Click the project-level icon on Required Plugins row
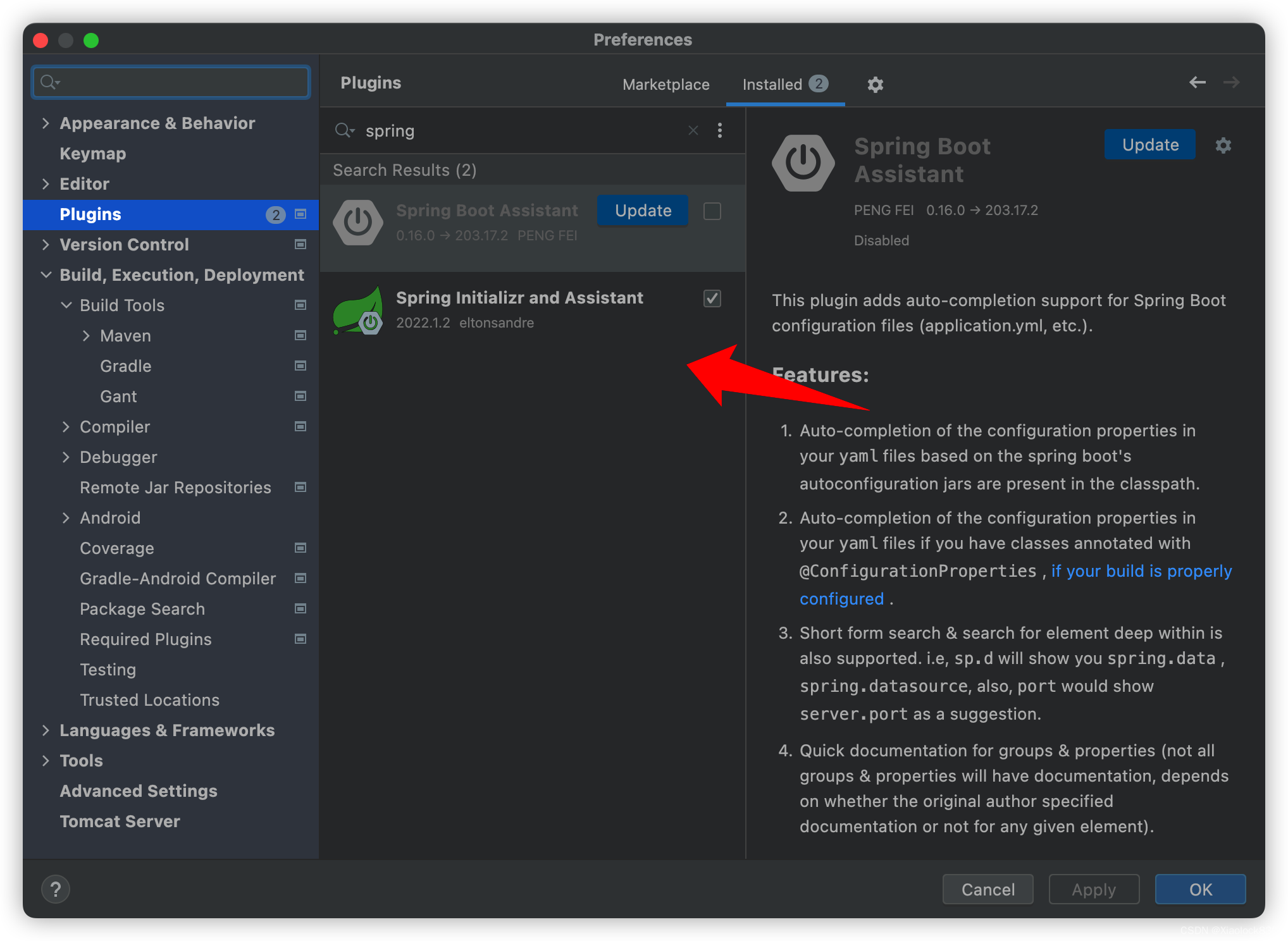Viewport: 1288px width, 941px height. (x=300, y=639)
